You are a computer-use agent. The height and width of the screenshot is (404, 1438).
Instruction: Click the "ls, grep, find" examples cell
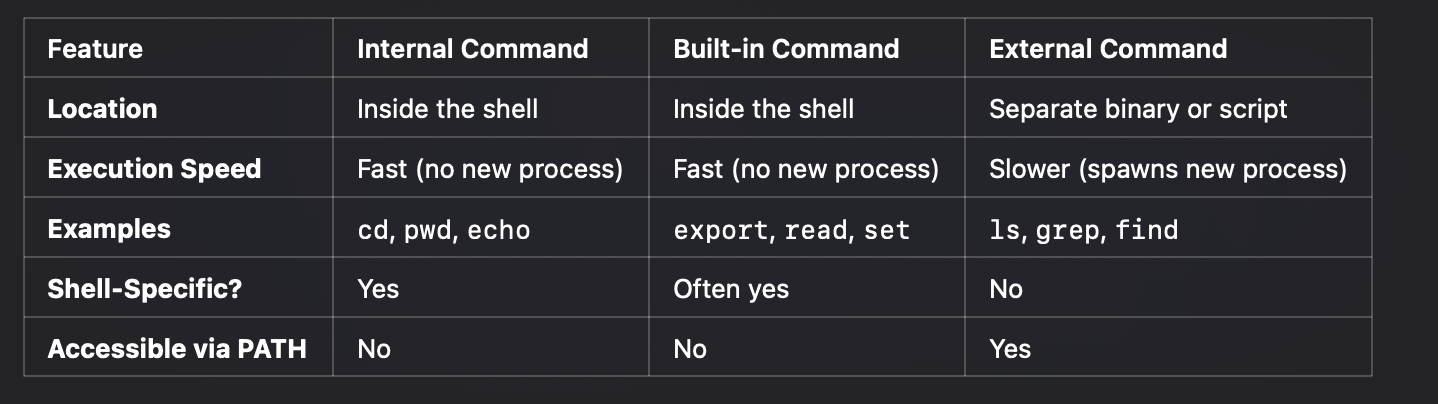tap(1083, 230)
